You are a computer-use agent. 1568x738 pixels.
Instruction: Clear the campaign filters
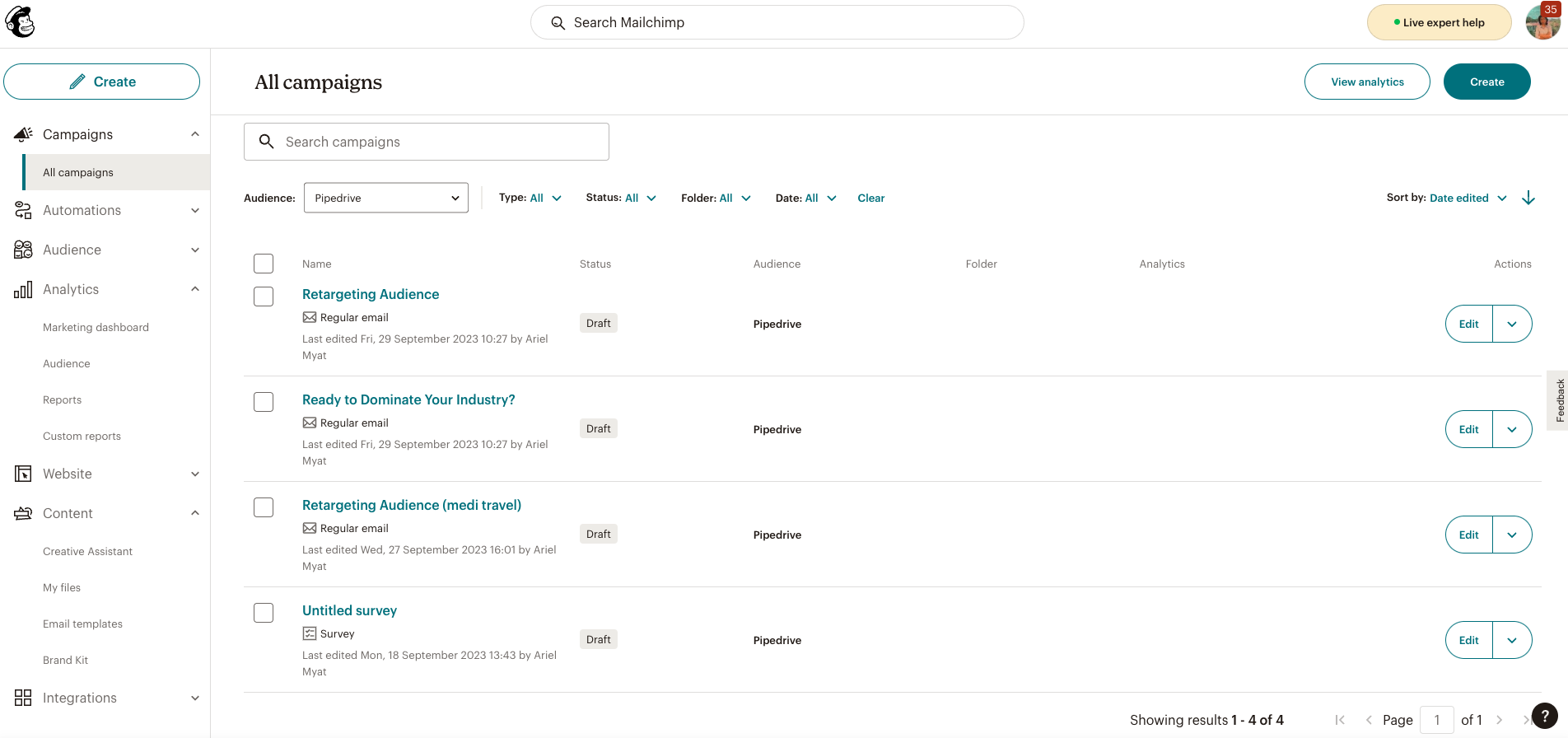(871, 198)
